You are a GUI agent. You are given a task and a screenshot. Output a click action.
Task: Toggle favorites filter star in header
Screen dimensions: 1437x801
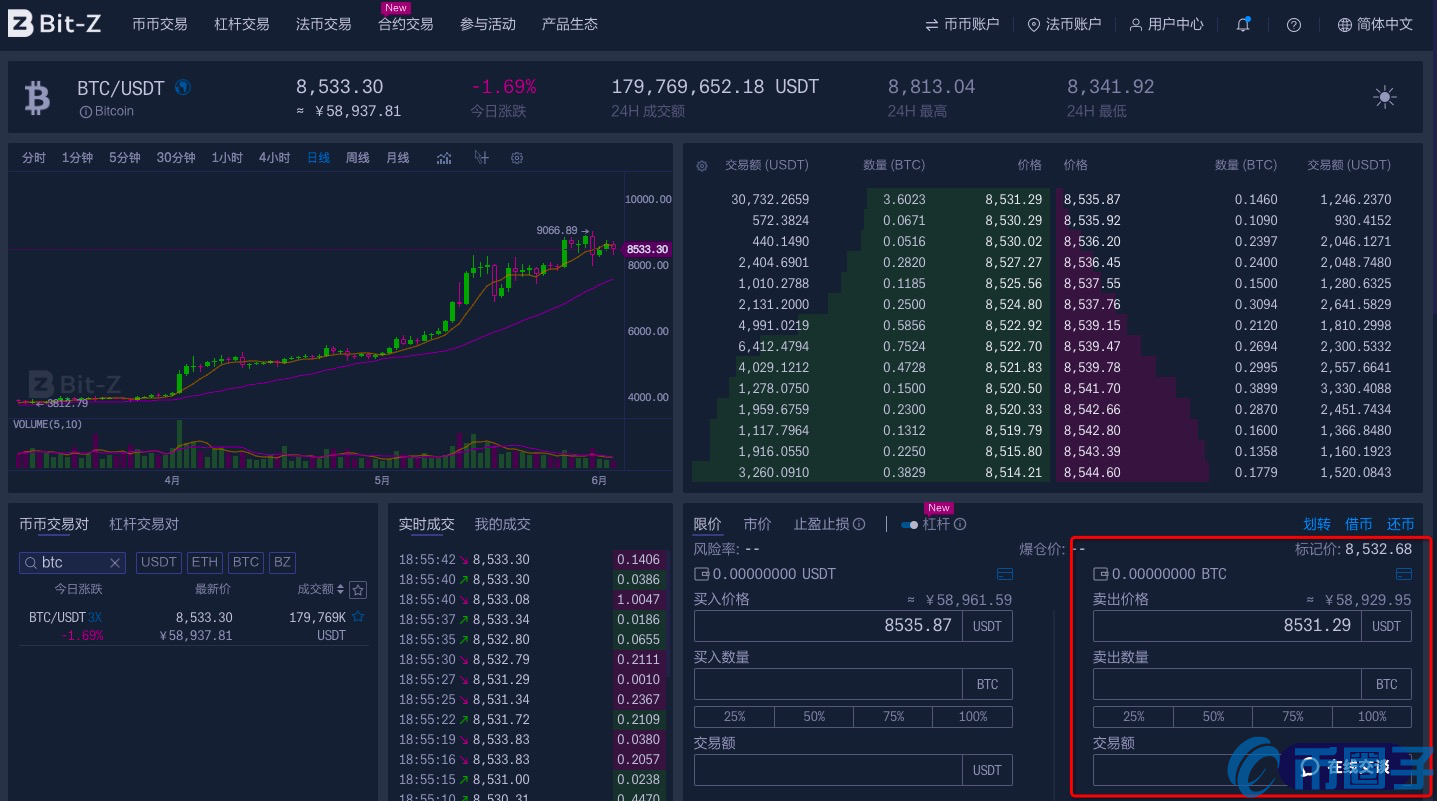[358, 590]
